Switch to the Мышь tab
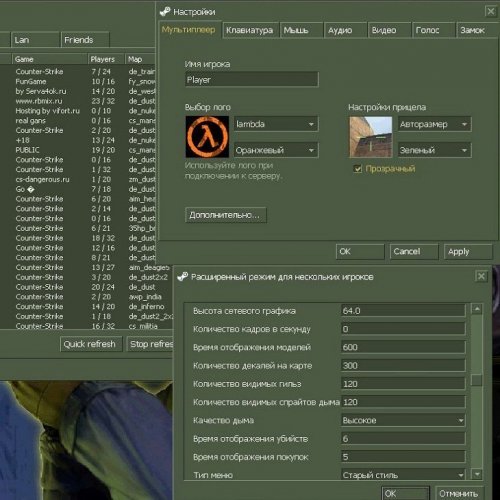Screen dimensions: 500x500 coord(302,30)
